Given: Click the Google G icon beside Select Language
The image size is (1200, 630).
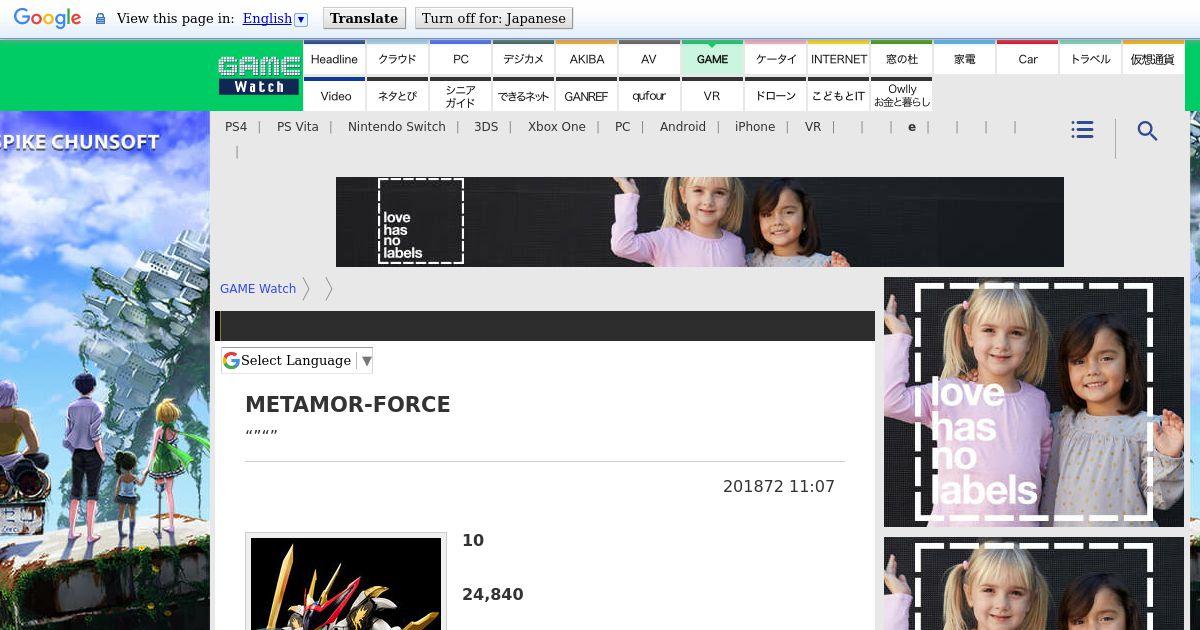Looking at the screenshot, I should click(231, 360).
